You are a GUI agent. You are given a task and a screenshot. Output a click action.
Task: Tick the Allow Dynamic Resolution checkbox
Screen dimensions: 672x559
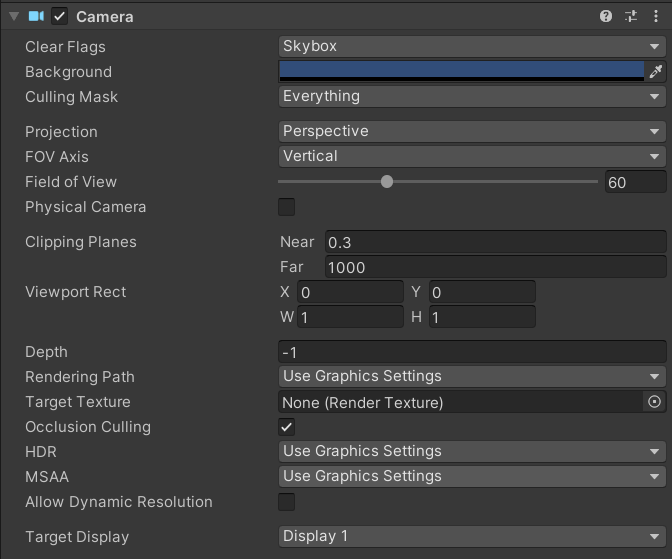(x=287, y=502)
